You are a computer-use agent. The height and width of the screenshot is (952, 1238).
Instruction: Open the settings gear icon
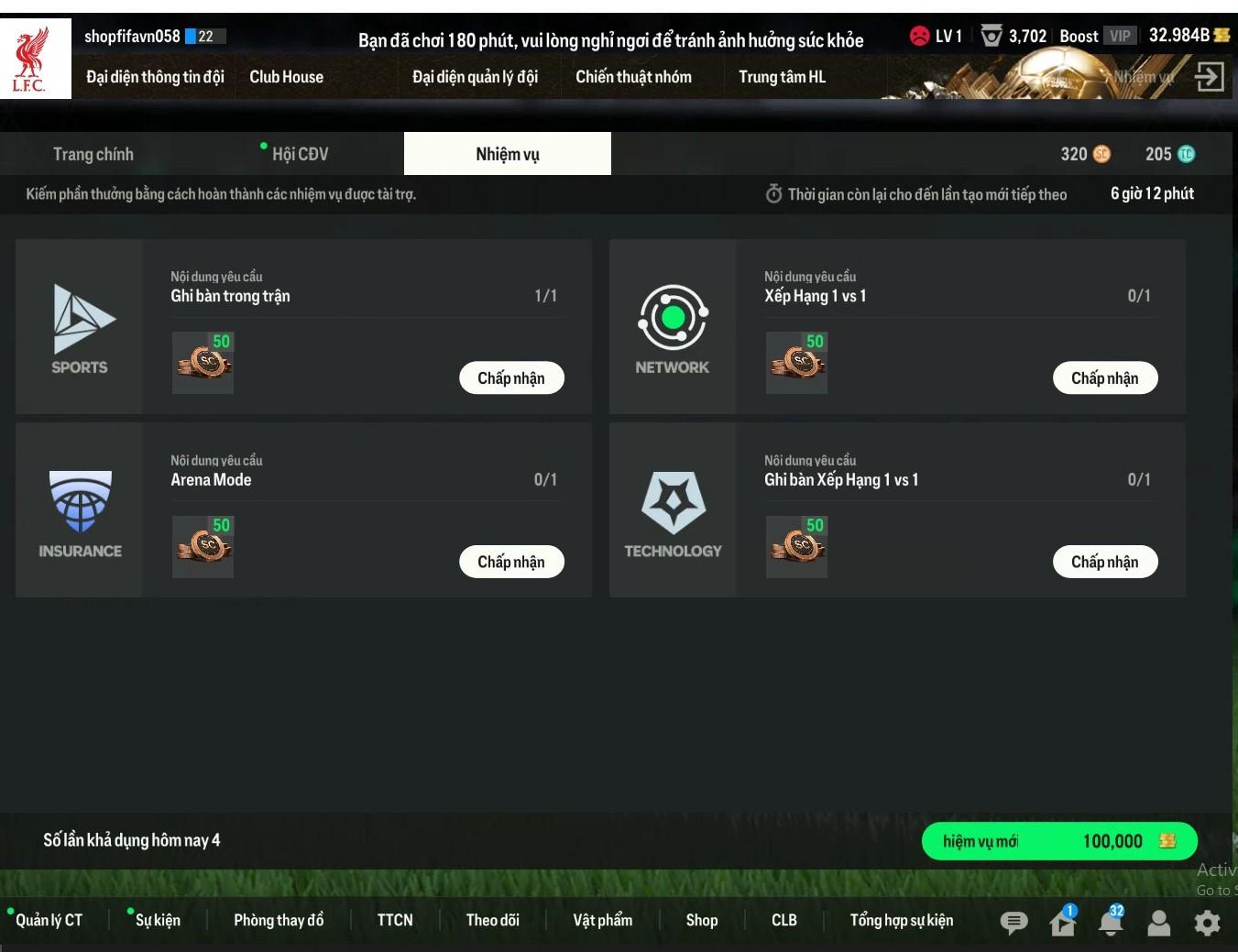point(1208,923)
